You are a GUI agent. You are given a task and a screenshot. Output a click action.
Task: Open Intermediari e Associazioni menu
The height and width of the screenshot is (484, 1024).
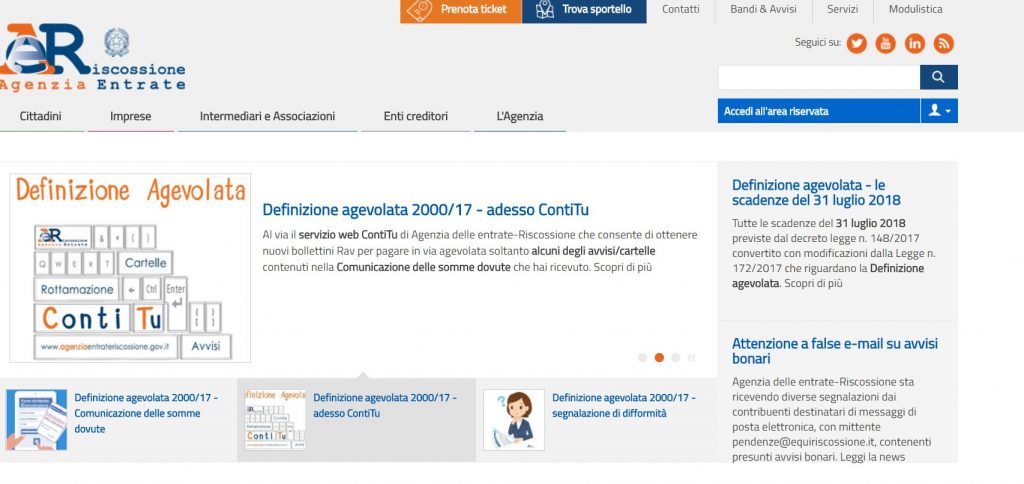(x=267, y=116)
